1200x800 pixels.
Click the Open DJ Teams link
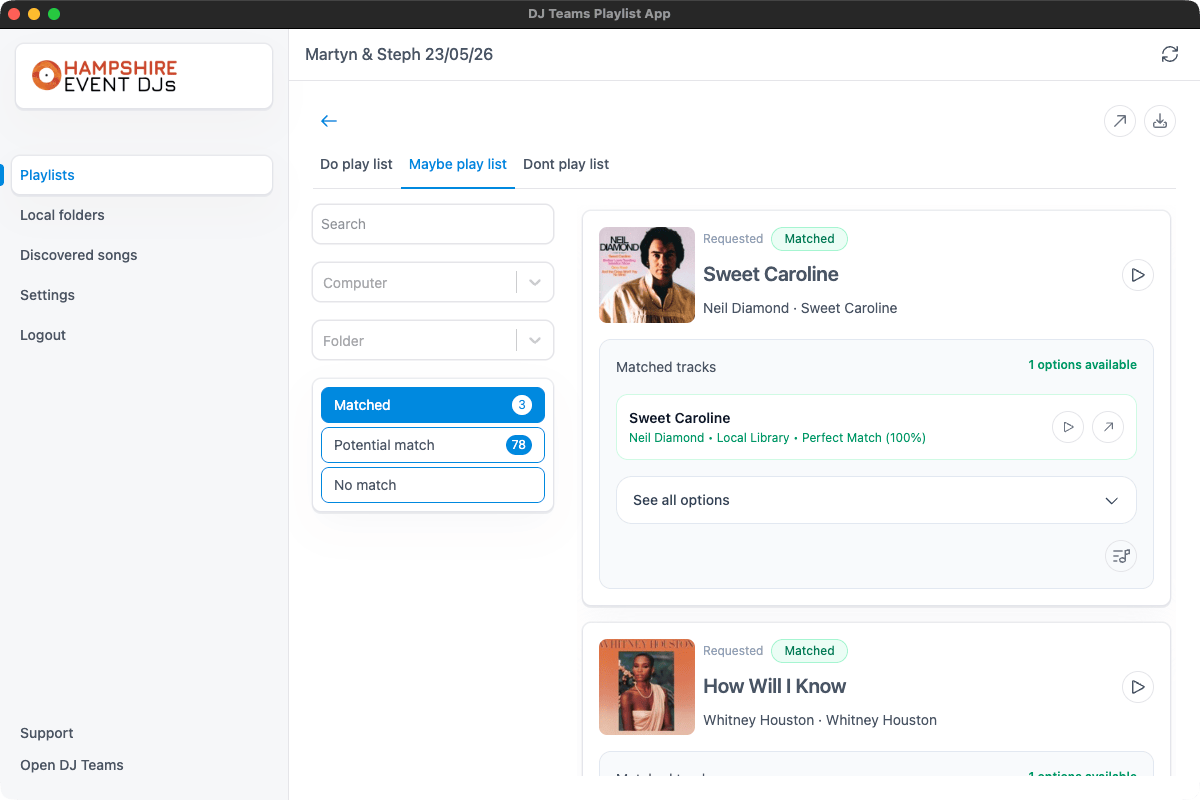pyautogui.click(x=71, y=765)
